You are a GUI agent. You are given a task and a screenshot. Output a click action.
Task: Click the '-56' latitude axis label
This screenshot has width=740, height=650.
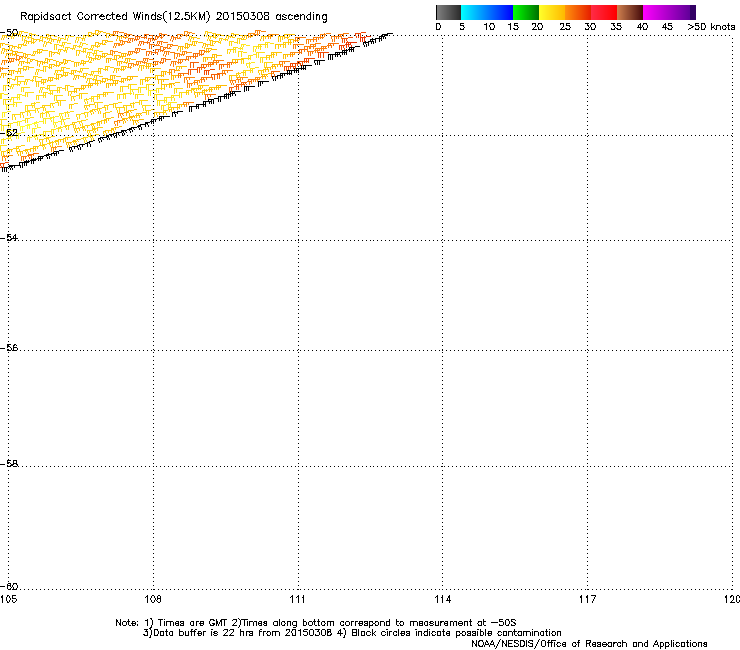point(9,348)
